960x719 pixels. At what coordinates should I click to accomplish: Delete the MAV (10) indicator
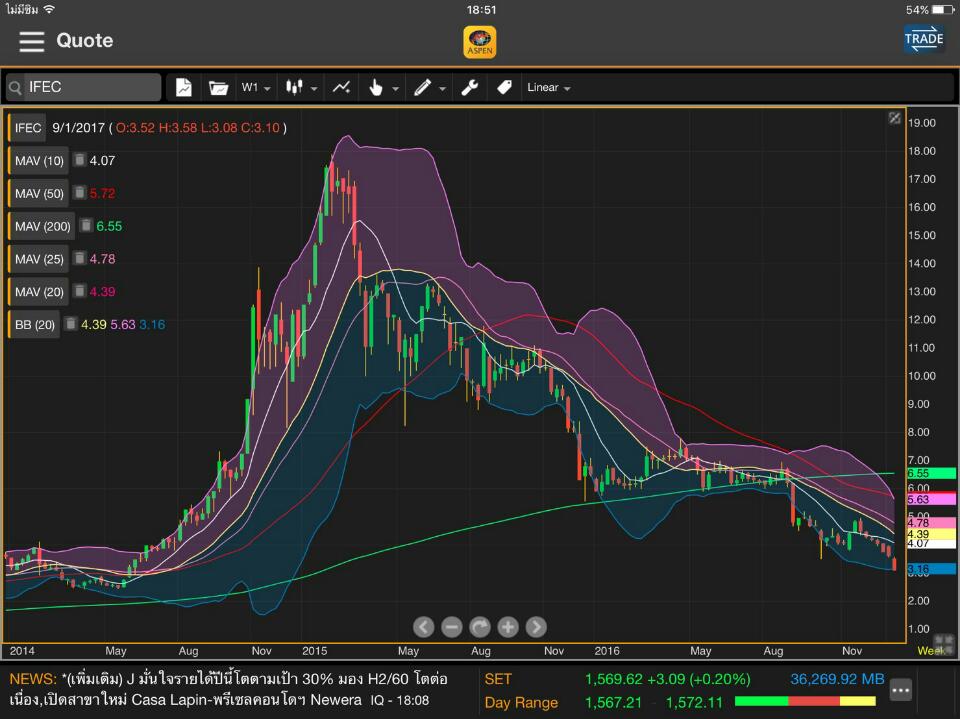pos(80,160)
